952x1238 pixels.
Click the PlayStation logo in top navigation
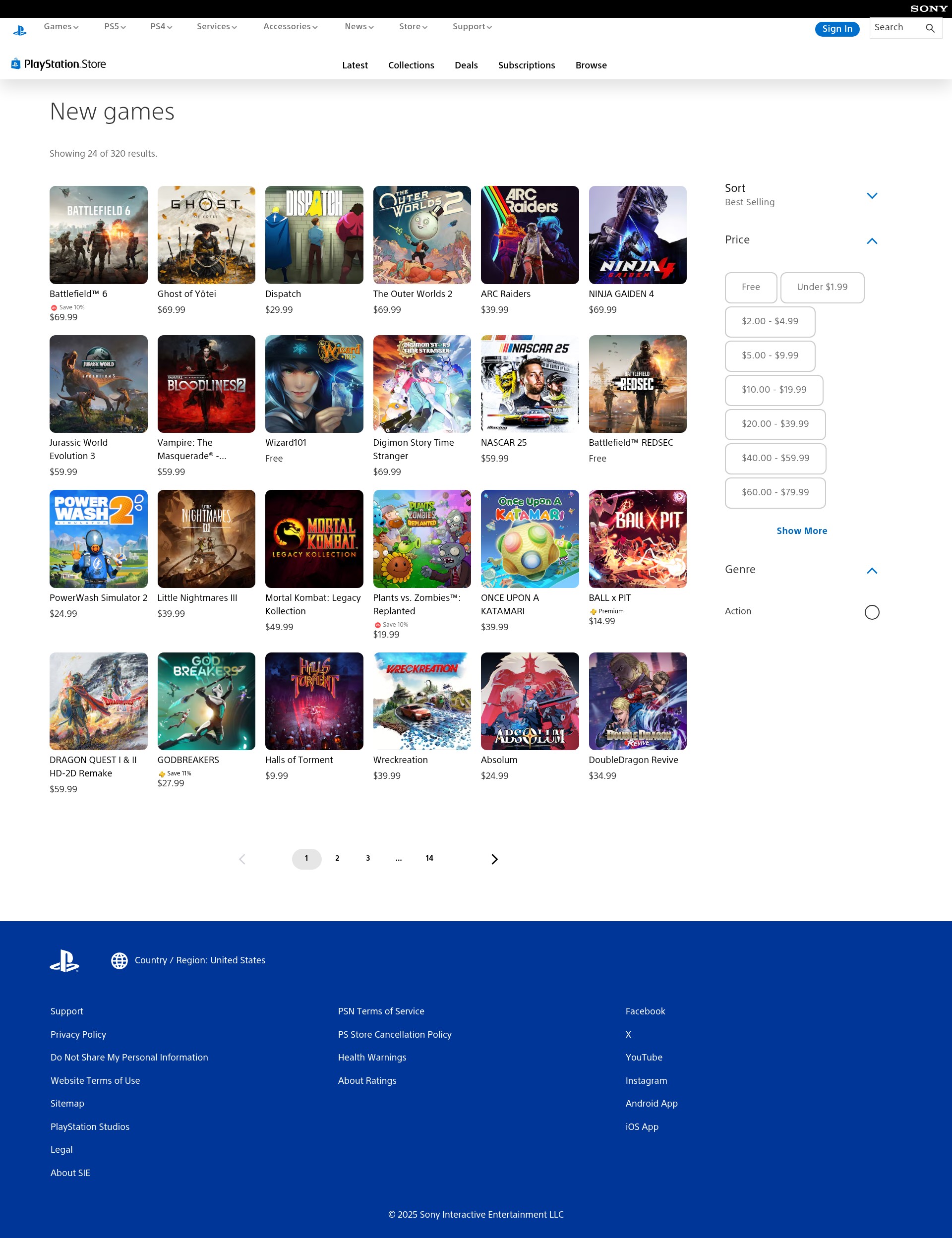click(20, 30)
